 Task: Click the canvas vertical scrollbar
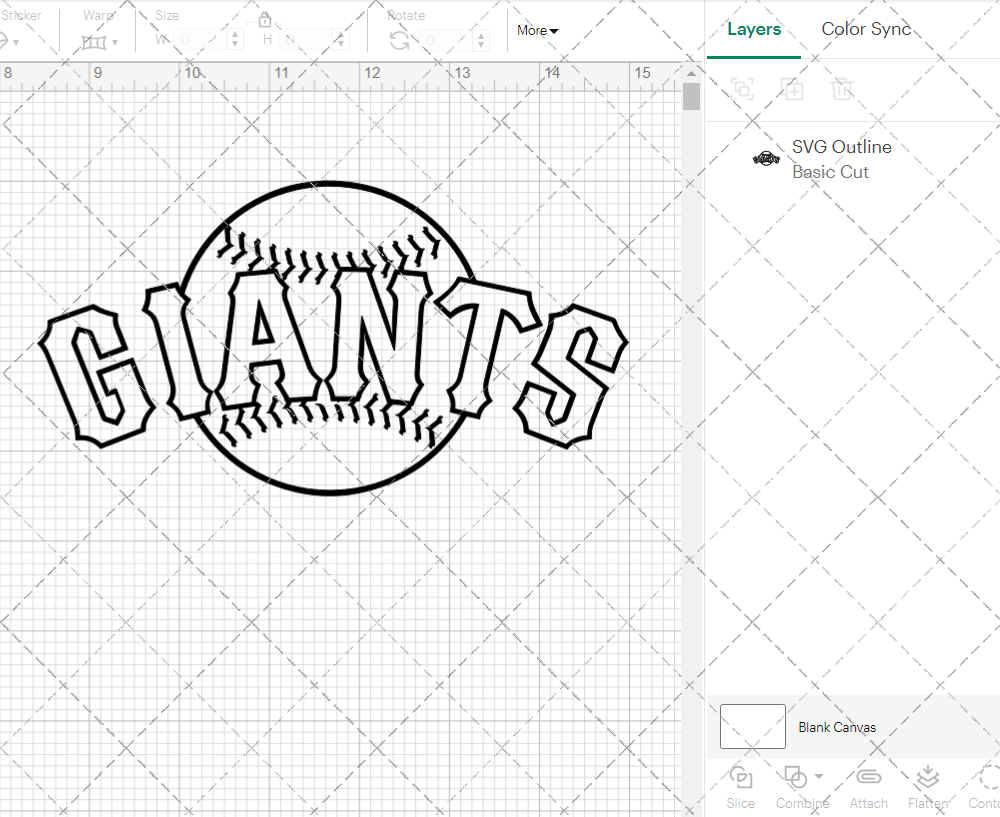point(690,95)
